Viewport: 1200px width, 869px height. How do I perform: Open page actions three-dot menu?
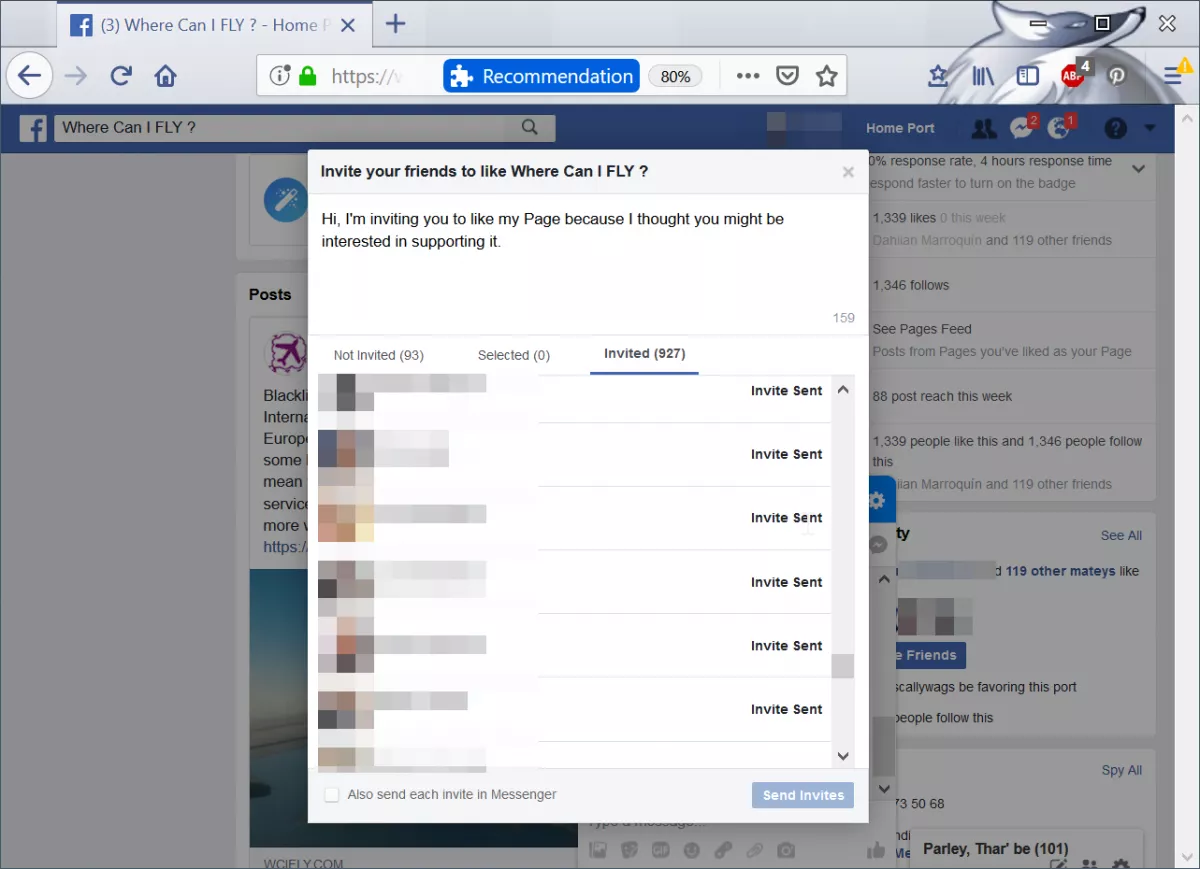(x=748, y=76)
